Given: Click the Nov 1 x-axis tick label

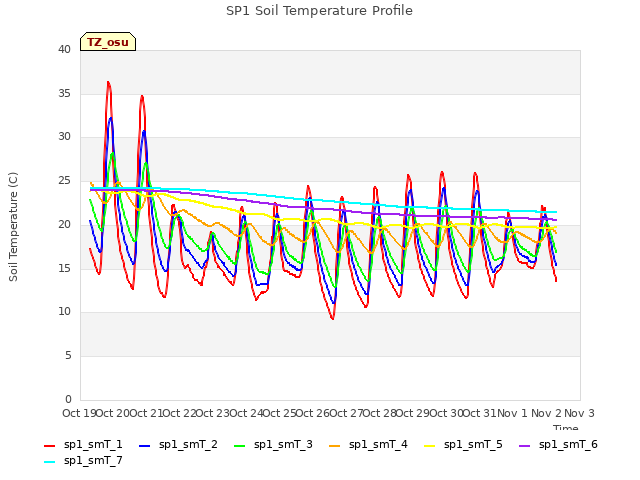Looking at the screenshot, I should coord(512,413).
